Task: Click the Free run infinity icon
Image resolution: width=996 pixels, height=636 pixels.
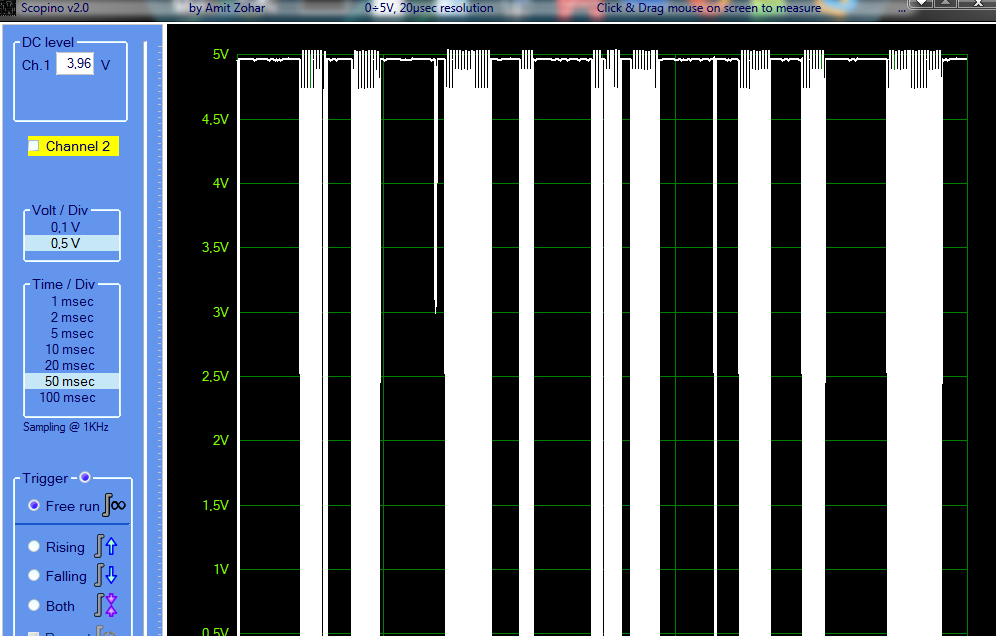Action: (114, 506)
